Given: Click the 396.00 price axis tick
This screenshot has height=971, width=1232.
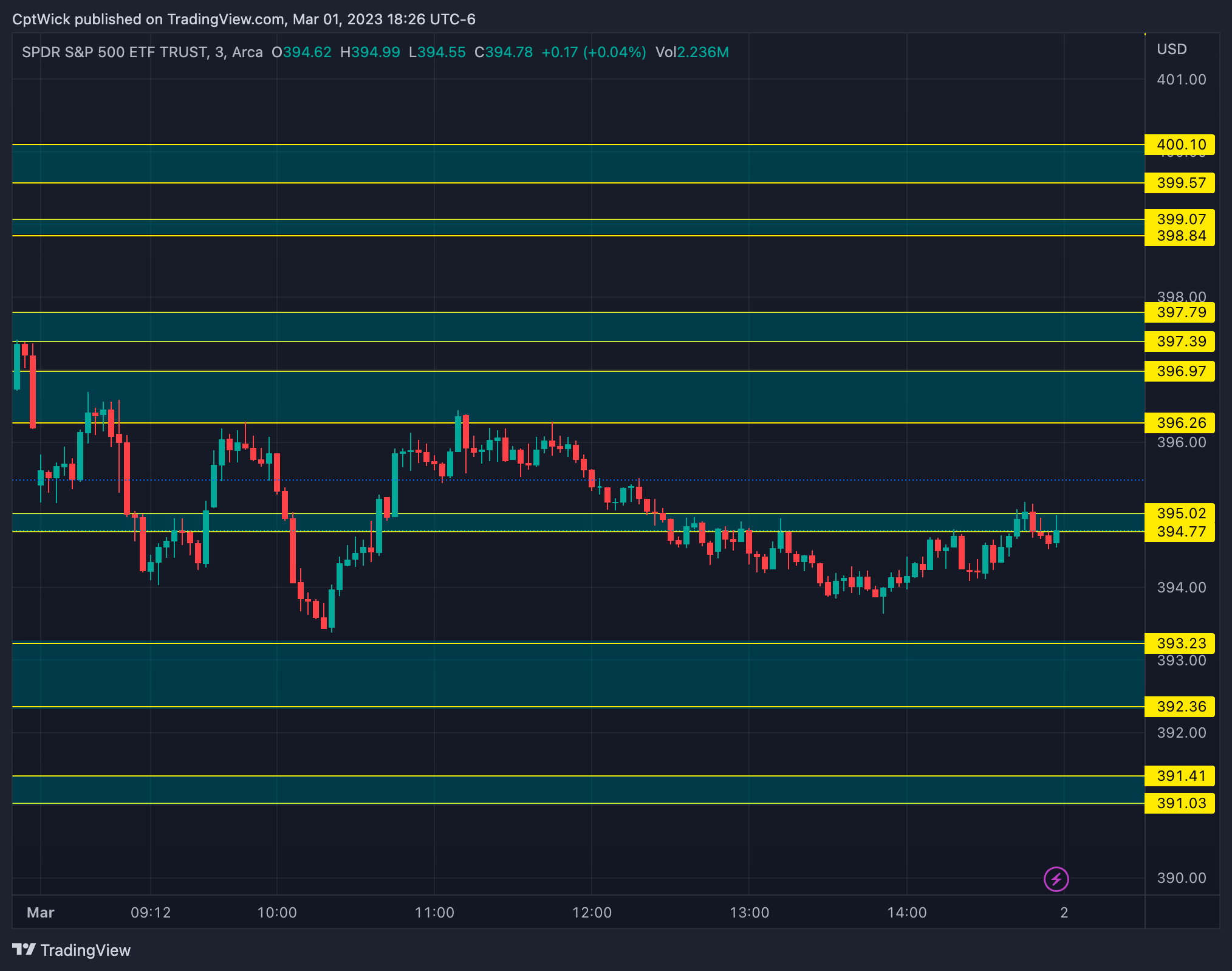Looking at the screenshot, I should coord(1181,442).
